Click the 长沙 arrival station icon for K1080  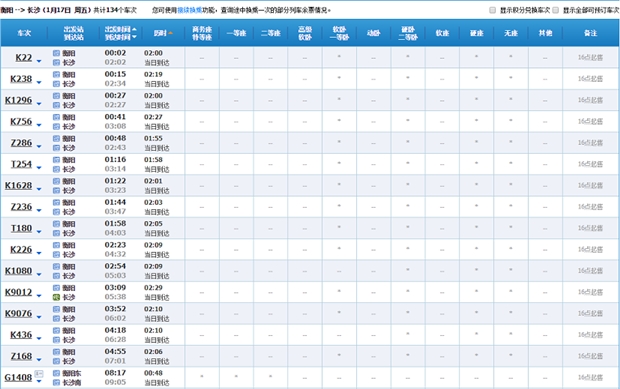point(56,276)
